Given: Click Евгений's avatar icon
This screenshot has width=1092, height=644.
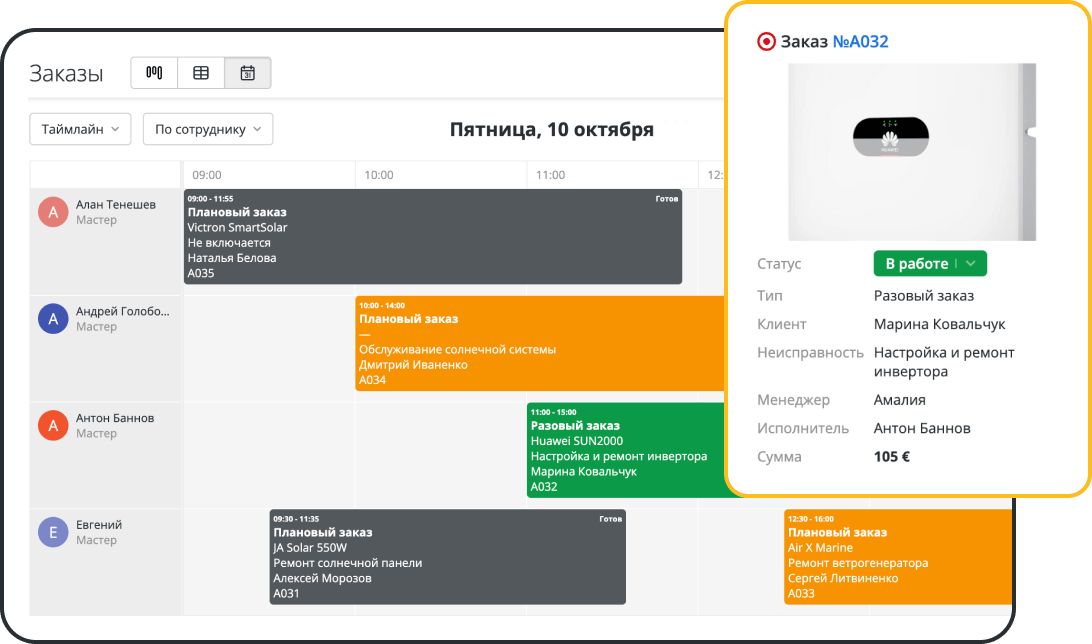Looking at the screenshot, I should [x=53, y=533].
